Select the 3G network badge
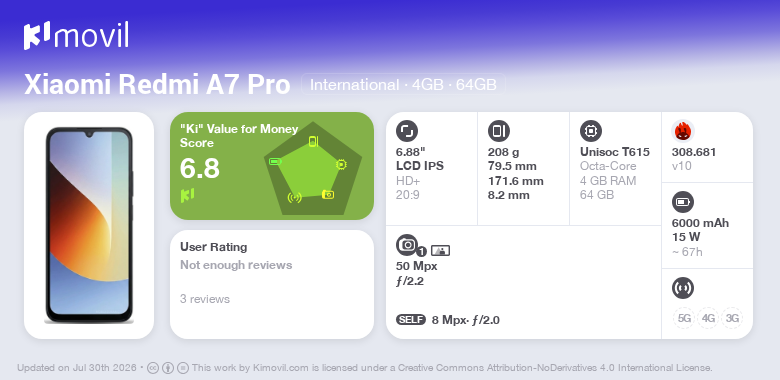Viewport: 780px width, 380px height. click(x=732, y=318)
